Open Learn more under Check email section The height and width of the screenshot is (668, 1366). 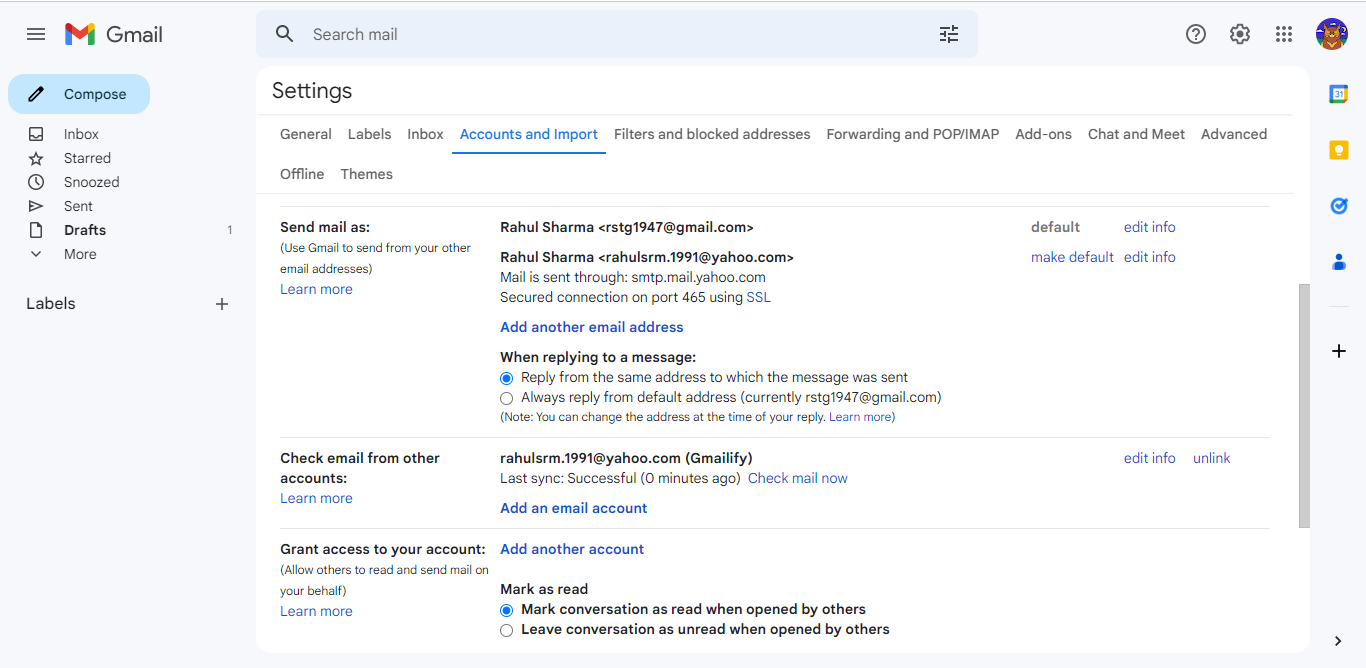tap(316, 498)
